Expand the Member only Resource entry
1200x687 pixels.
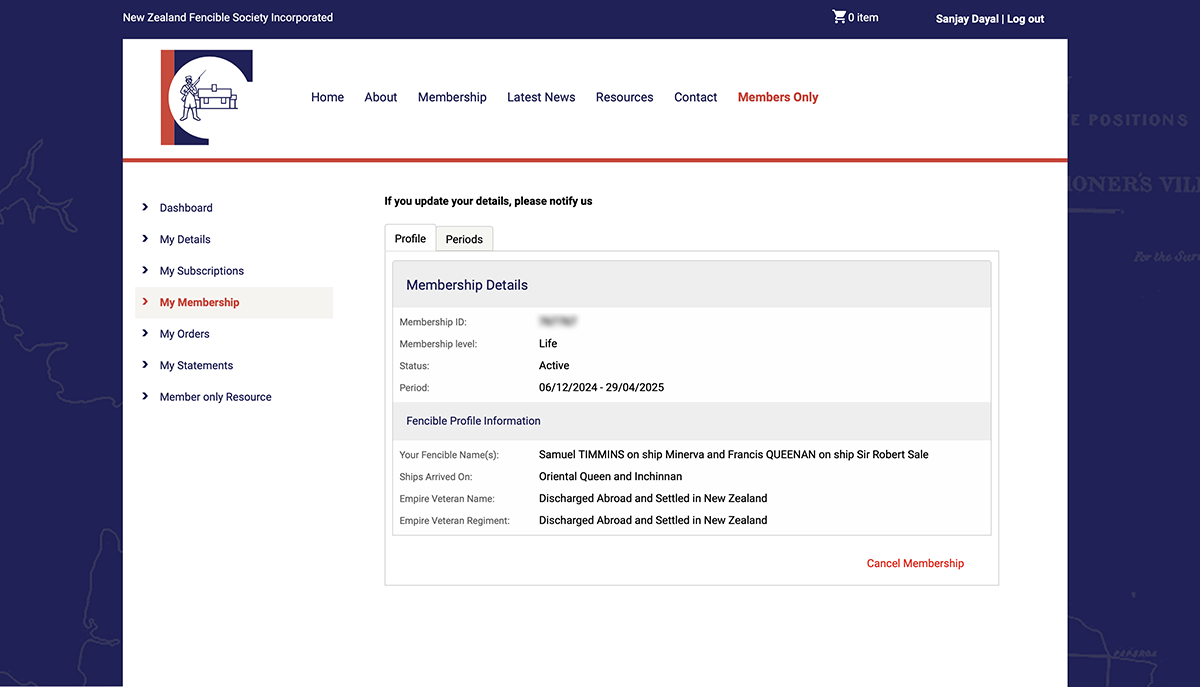point(215,396)
